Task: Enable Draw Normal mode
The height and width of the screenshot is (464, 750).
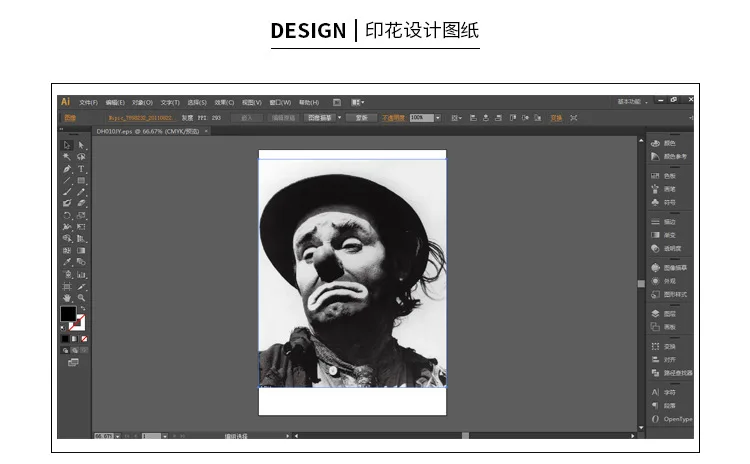Action: click(x=66, y=350)
